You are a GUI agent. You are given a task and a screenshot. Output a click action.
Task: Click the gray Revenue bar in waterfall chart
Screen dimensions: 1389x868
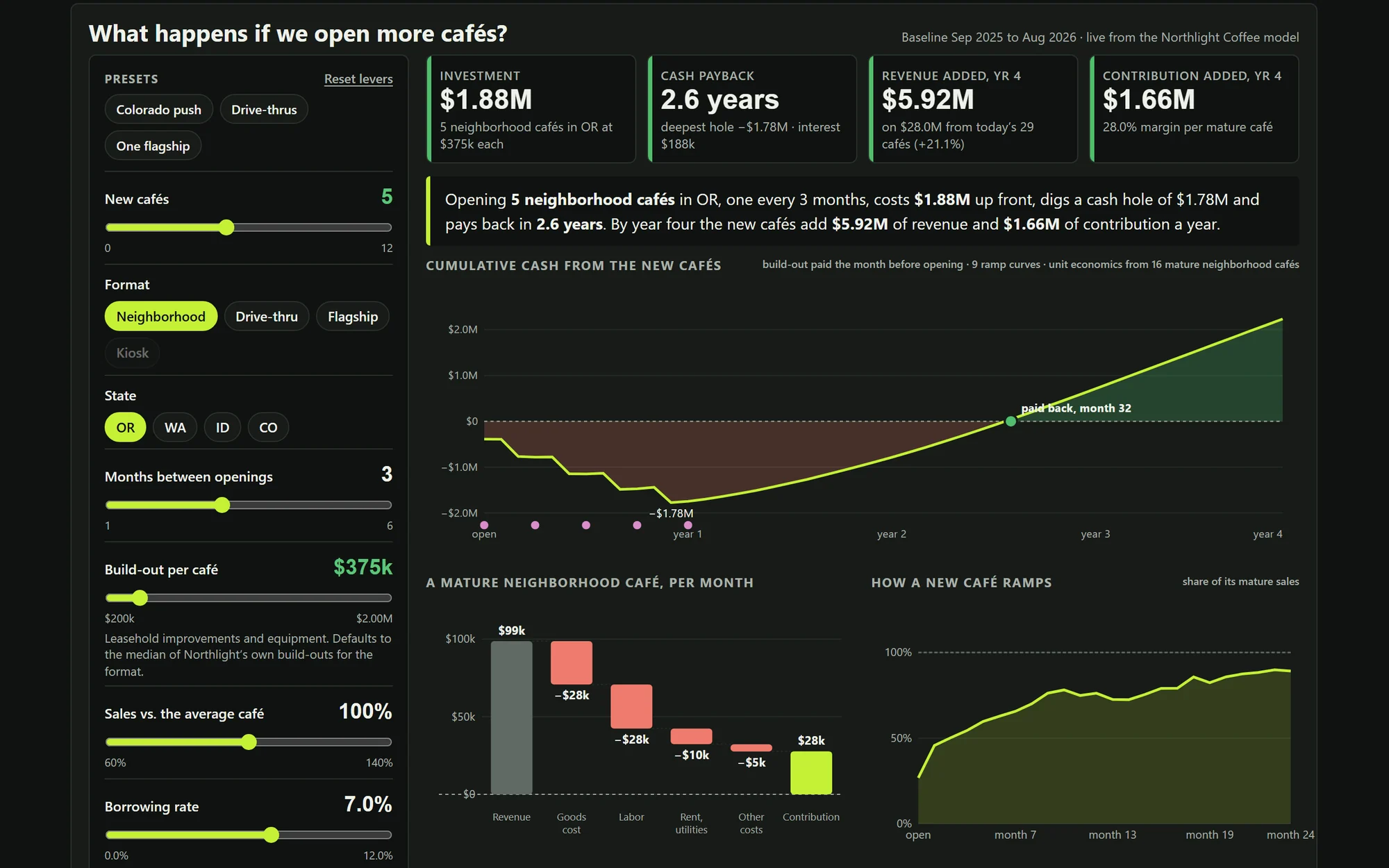(x=512, y=717)
